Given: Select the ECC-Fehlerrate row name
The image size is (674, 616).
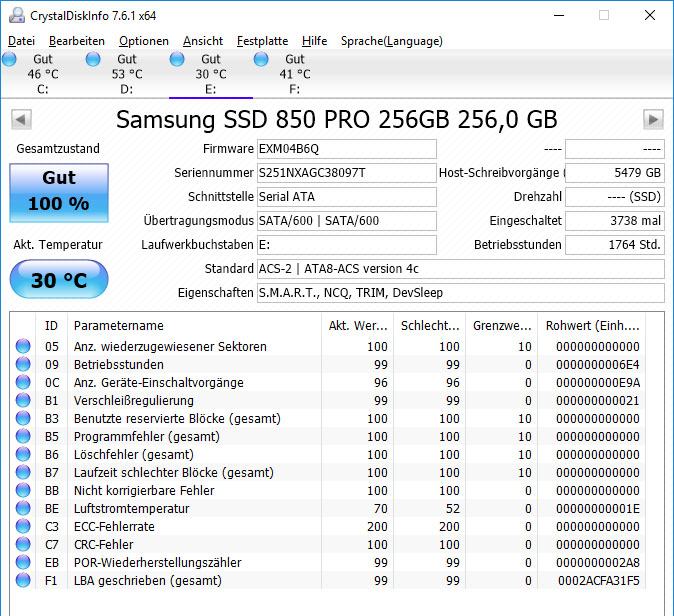Looking at the screenshot, I should pos(114,527).
